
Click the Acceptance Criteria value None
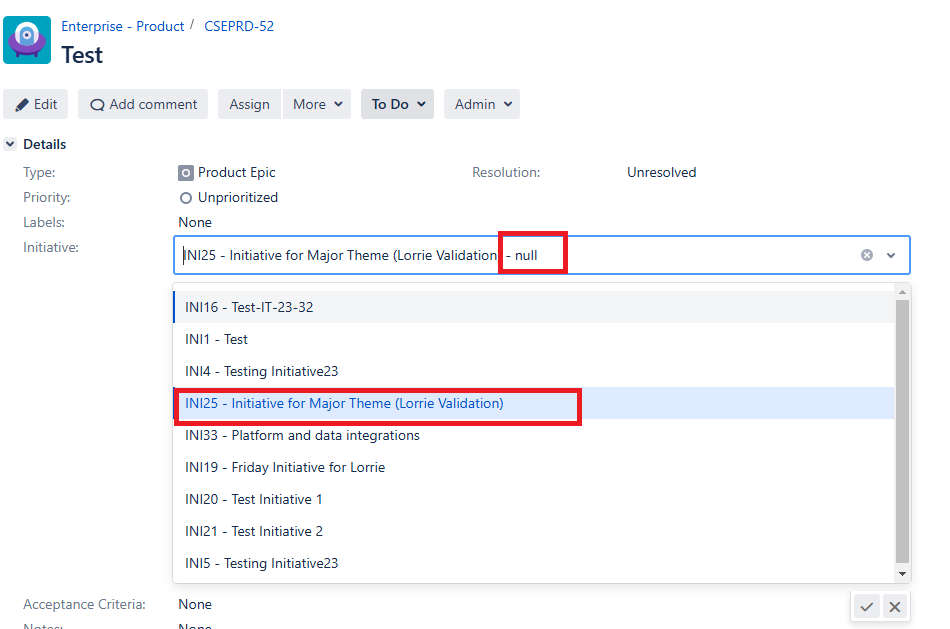tap(195, 604)
